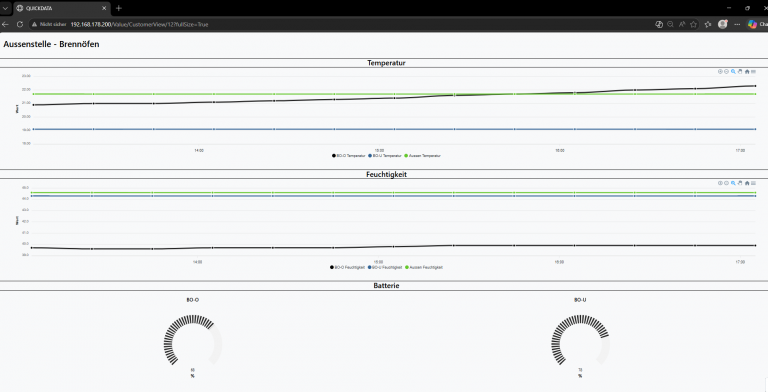The height and width of the screenshot is (392, 768).
Task: Open browser settings and more menu
Action: [737, 24]
